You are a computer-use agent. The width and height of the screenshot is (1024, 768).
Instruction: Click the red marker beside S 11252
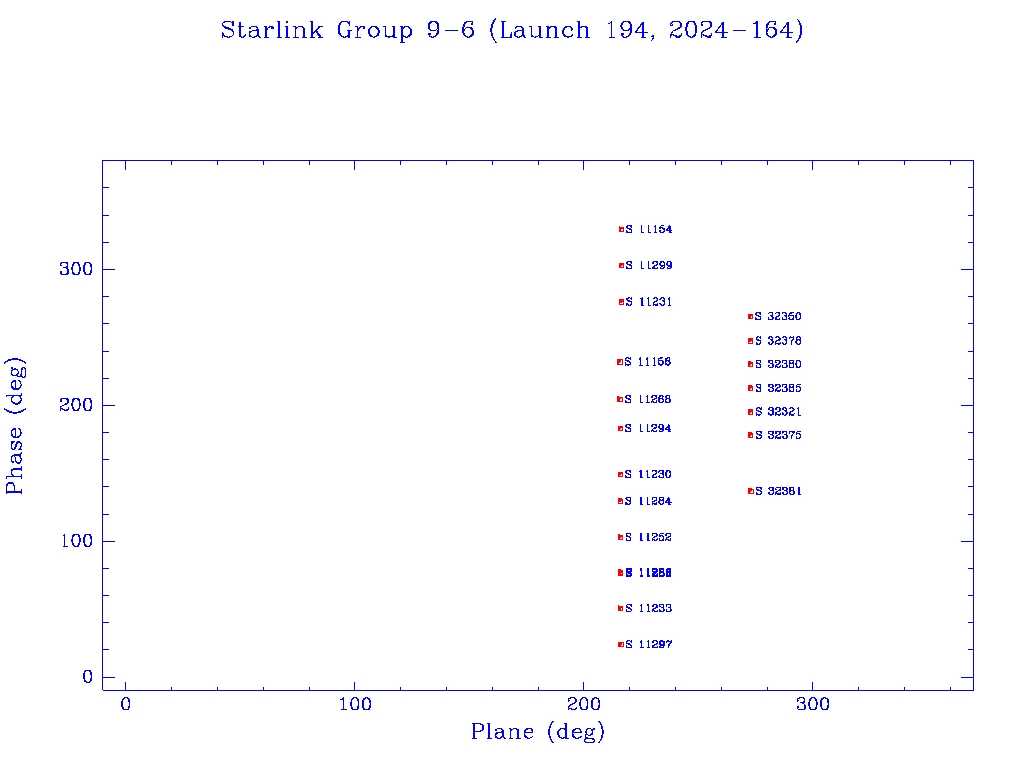coord(620,537)
